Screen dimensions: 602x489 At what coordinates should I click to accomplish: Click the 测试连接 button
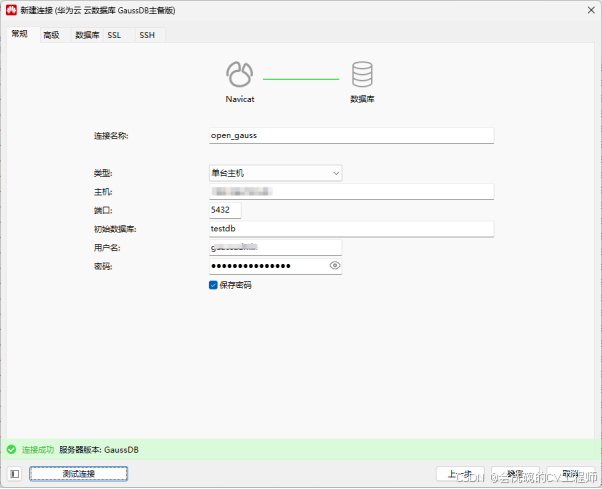tap(79, 474)
